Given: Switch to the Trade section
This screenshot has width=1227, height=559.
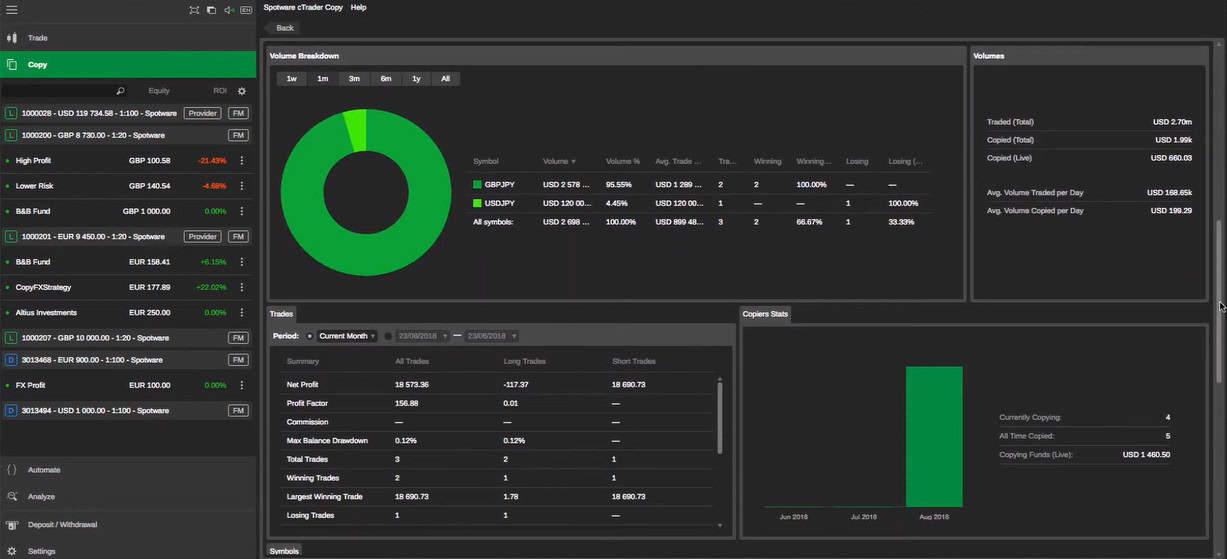Looking at the screenshot, I should pos(38,38).
